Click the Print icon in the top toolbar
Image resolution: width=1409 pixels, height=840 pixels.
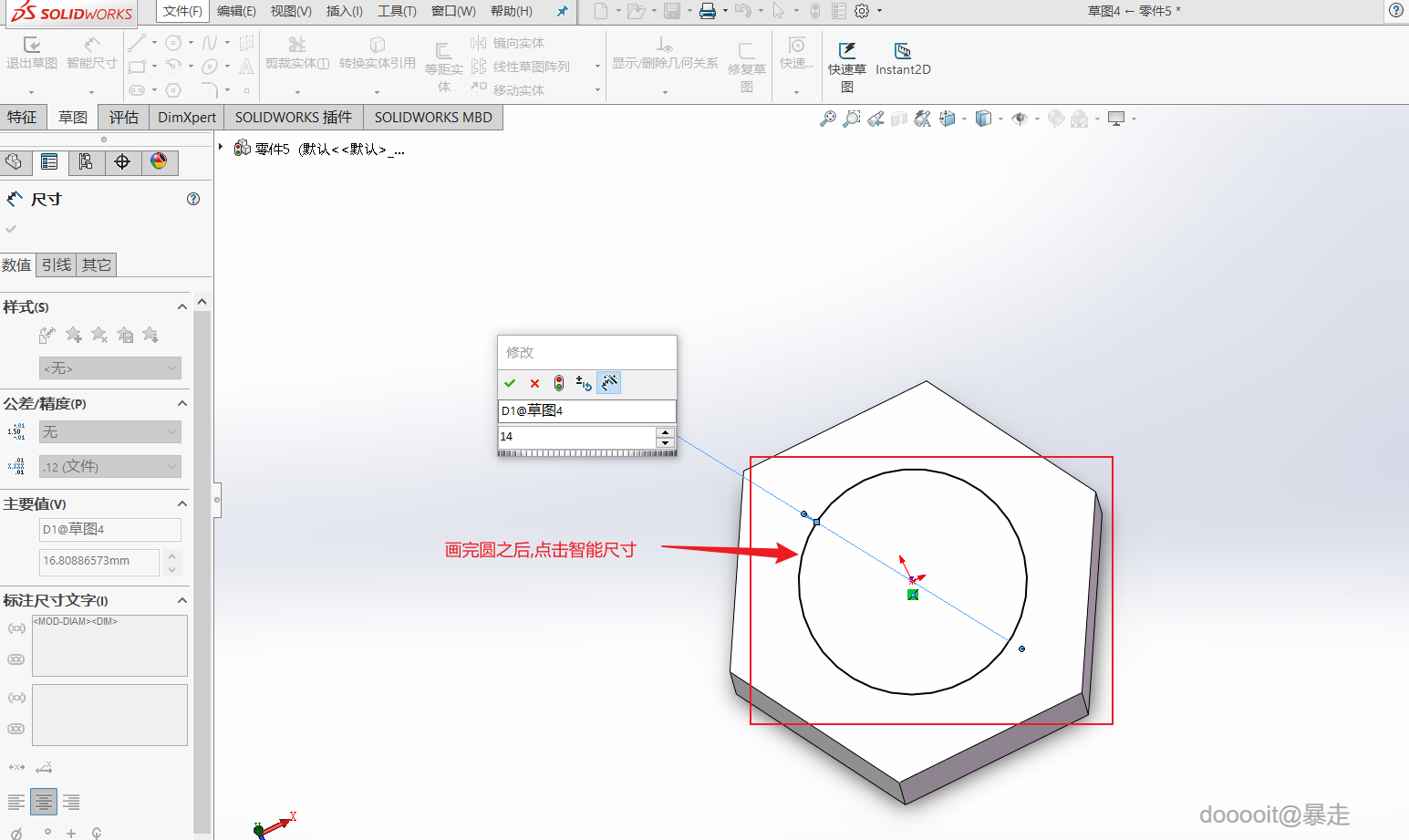click(x=707, y=11)
